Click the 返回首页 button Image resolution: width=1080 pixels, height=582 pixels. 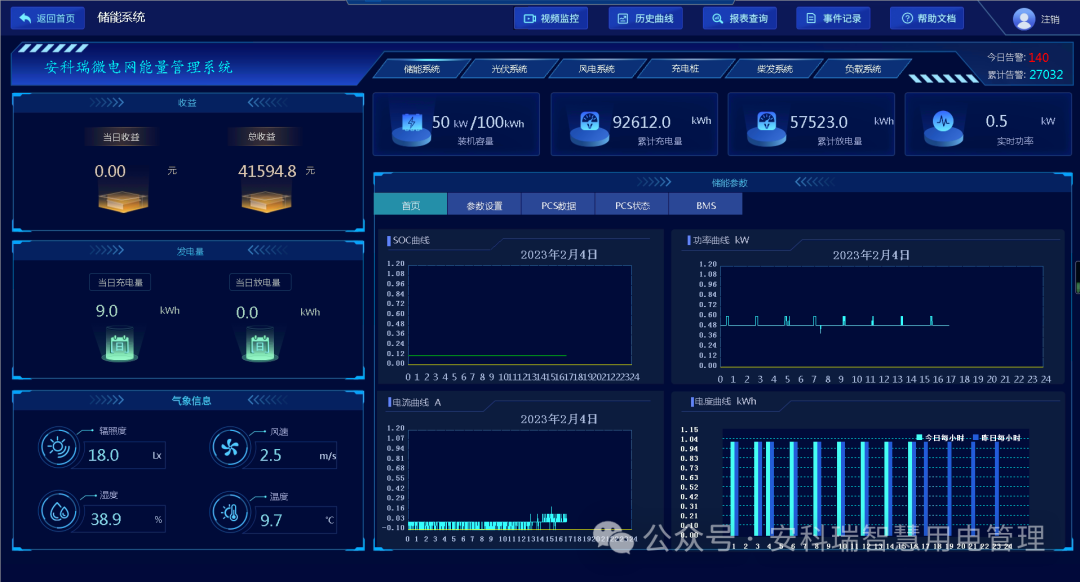(x=47, y=17)
